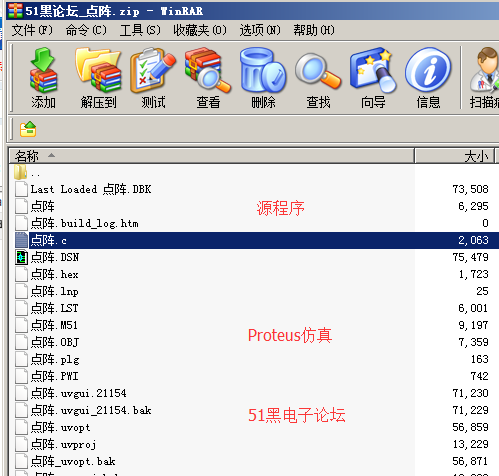
Task: Open the 文件(F) menu
Action: coord(32,30)
